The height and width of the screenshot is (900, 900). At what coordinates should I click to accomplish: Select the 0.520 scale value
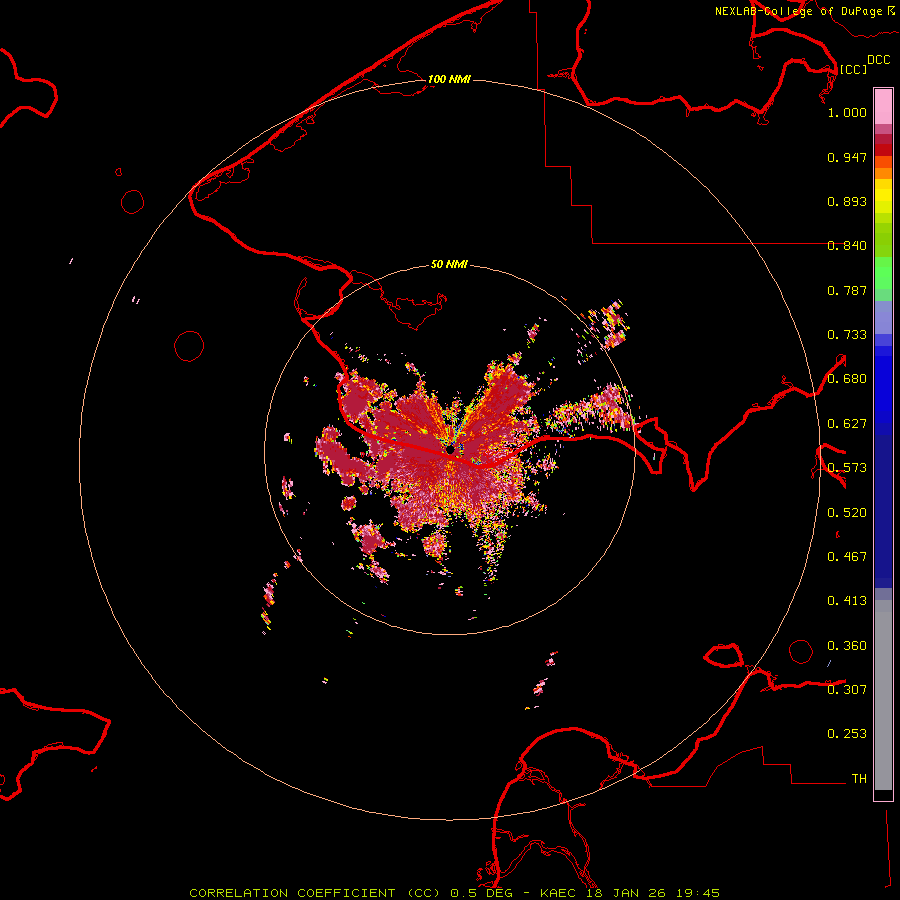tap(847, 513)
